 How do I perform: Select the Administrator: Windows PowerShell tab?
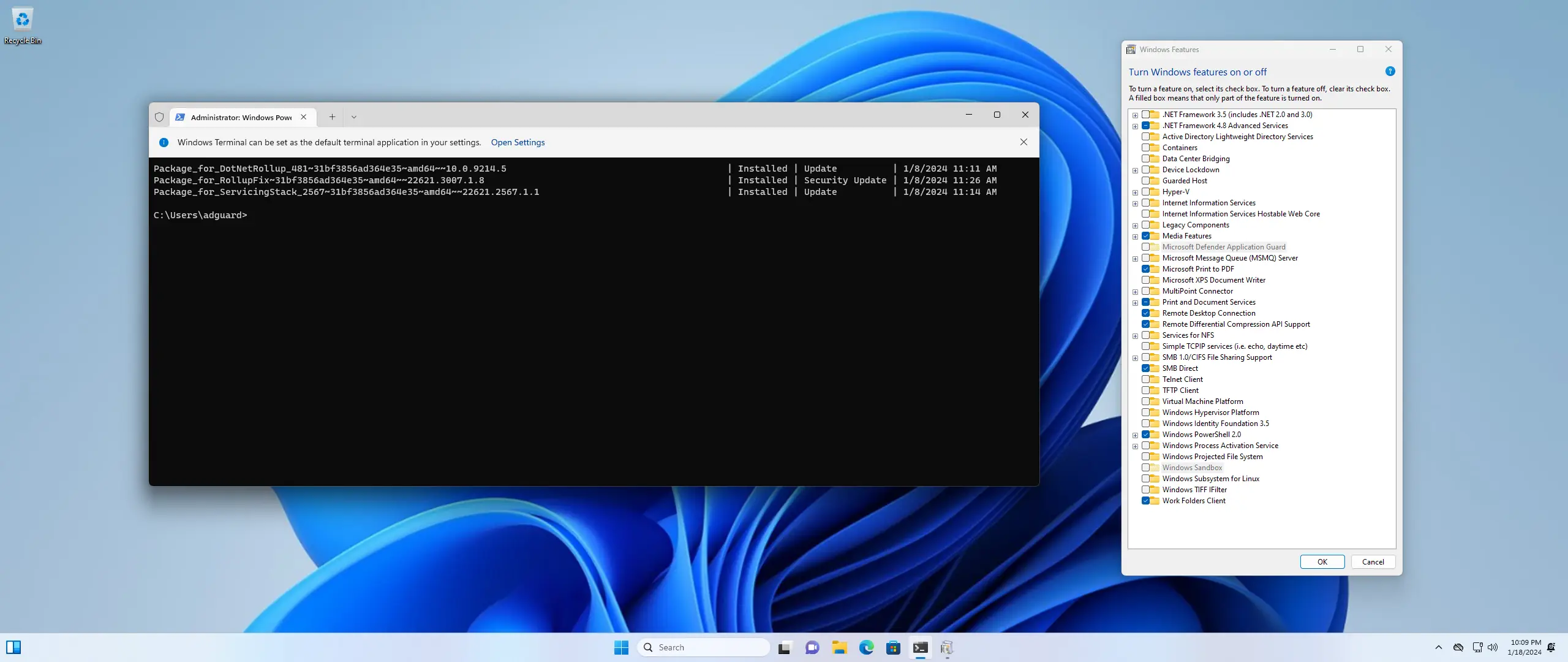coord(241,117)
